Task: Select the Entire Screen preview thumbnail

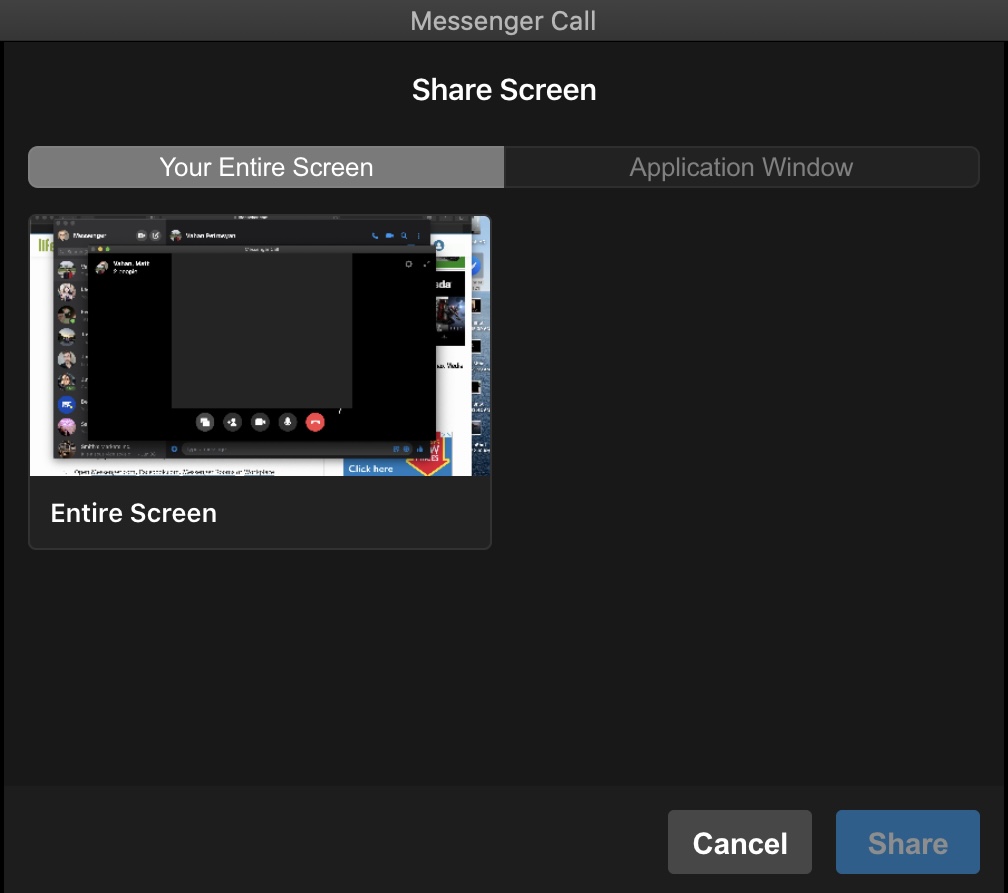Action: point(260,344)
